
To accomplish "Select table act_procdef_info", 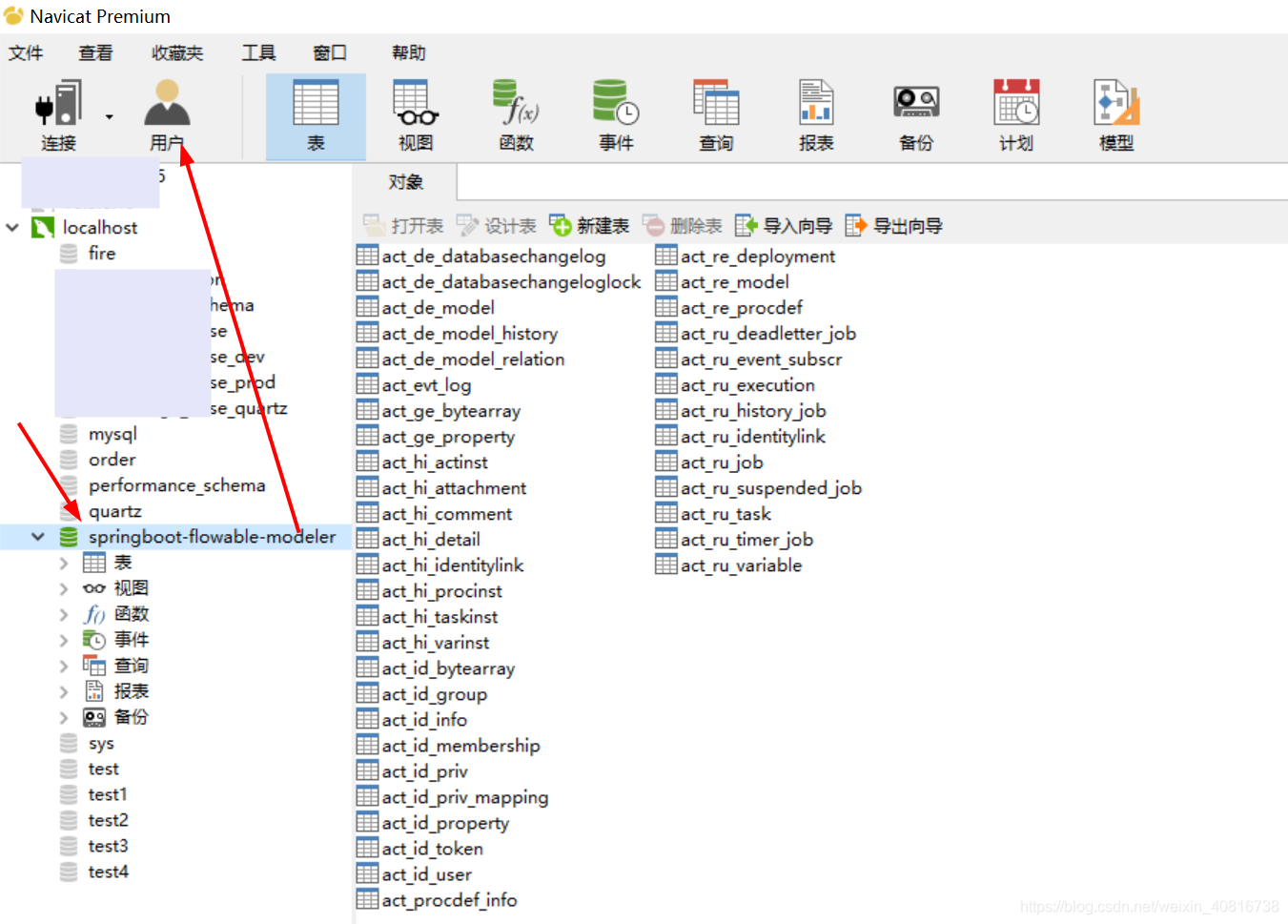I will pos(449,900).
